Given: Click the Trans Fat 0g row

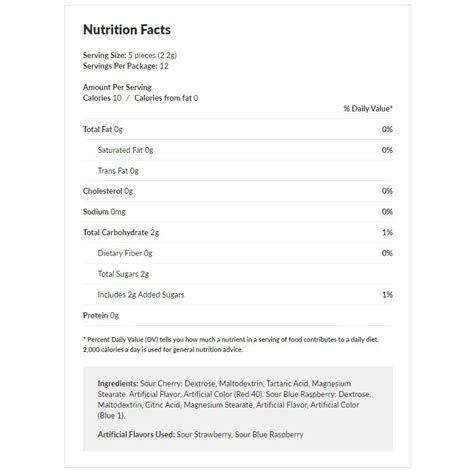Looking at the screenshot, I should (x=238, y=171).
